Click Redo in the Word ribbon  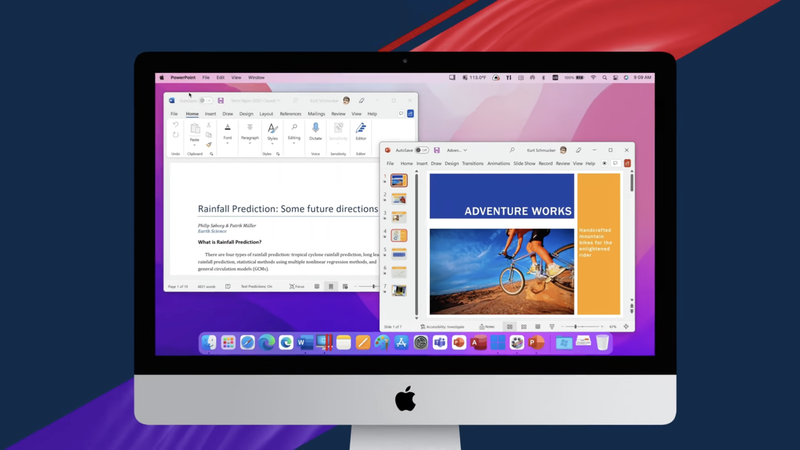click(x=176, y=135)
